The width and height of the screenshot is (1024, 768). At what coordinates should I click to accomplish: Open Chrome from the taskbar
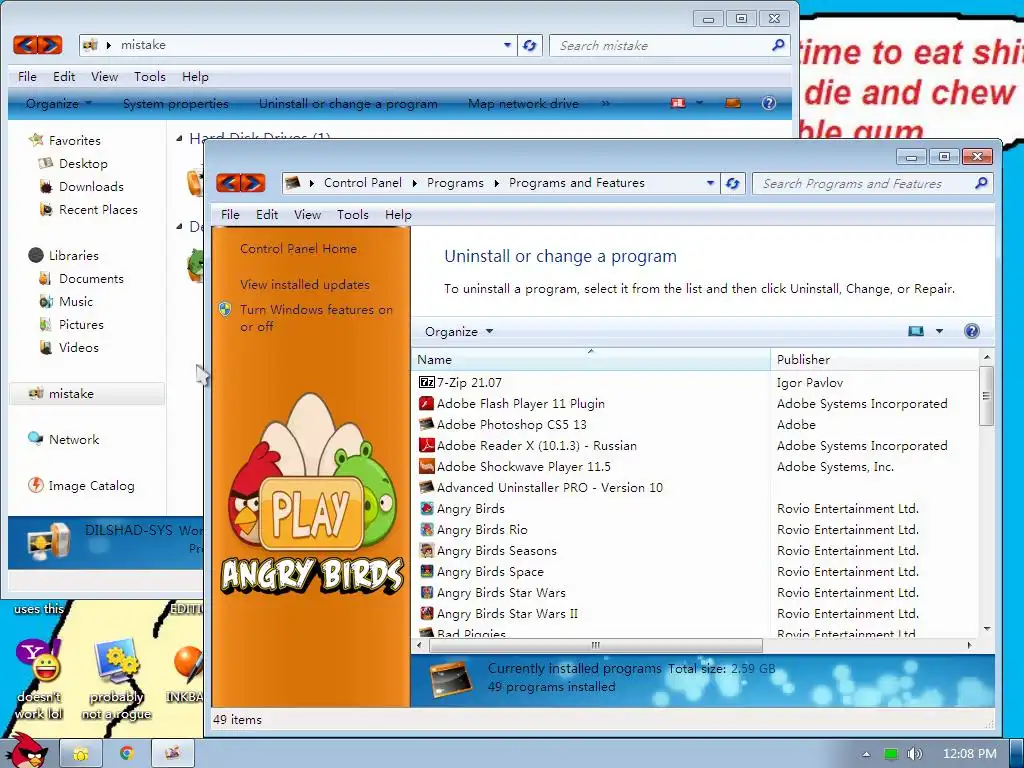coord(127,753)
